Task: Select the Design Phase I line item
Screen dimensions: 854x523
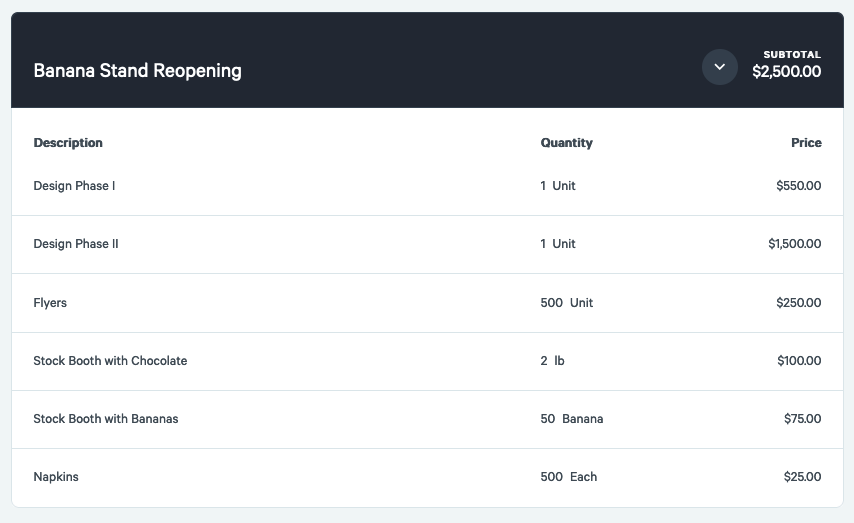Action: (x=74, y=186)
